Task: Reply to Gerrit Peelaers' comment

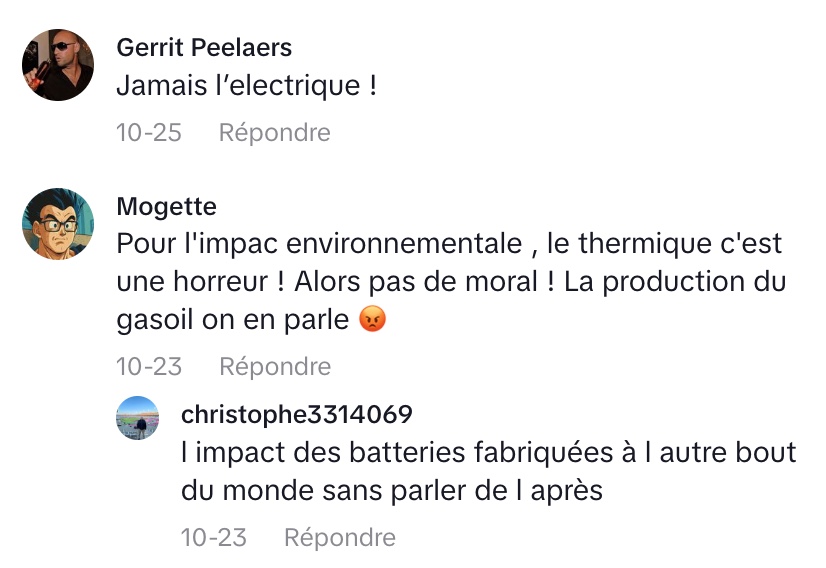Action: tap(274, 132)
